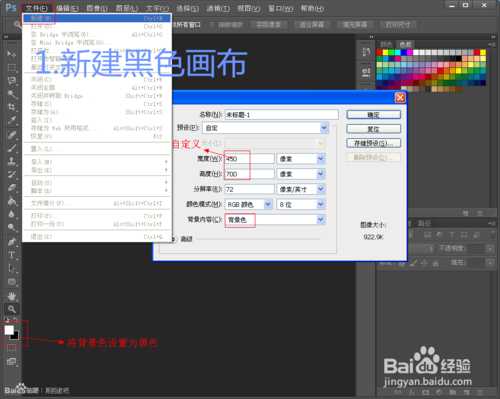Select the Clone Stamp tool
This screenshot has height=399, width=500.
click(11, 161)
